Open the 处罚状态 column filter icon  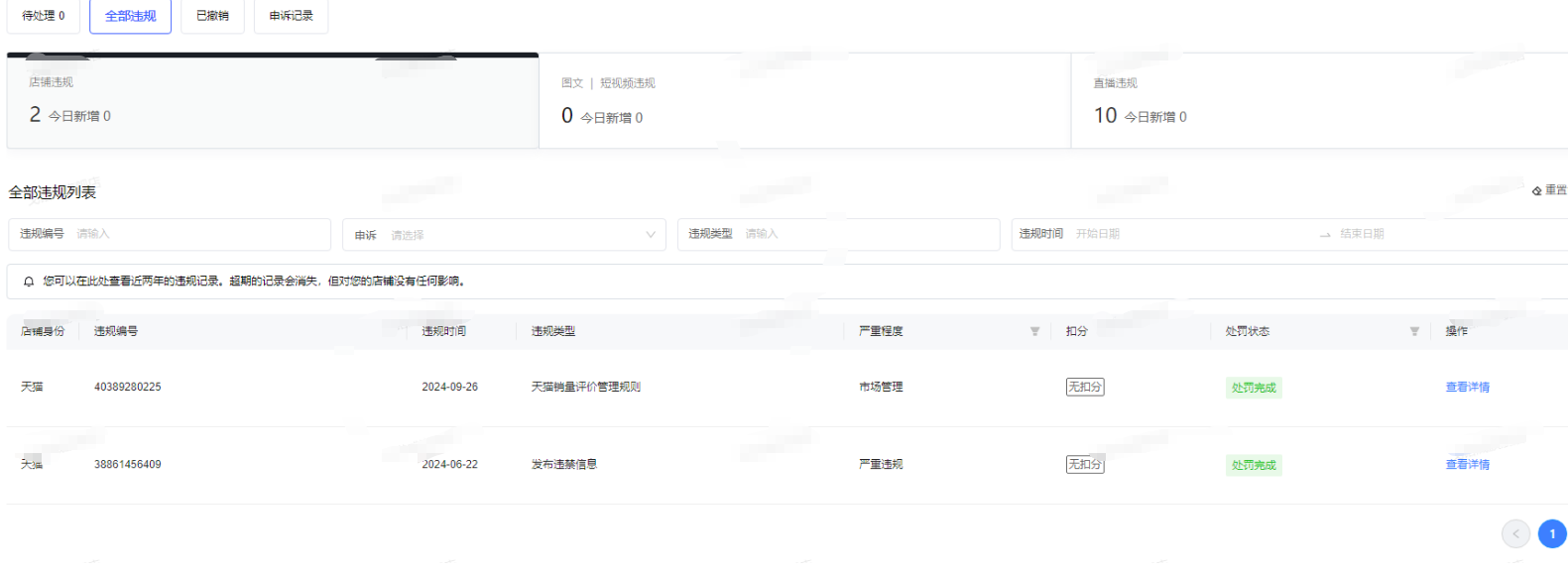1414,331
